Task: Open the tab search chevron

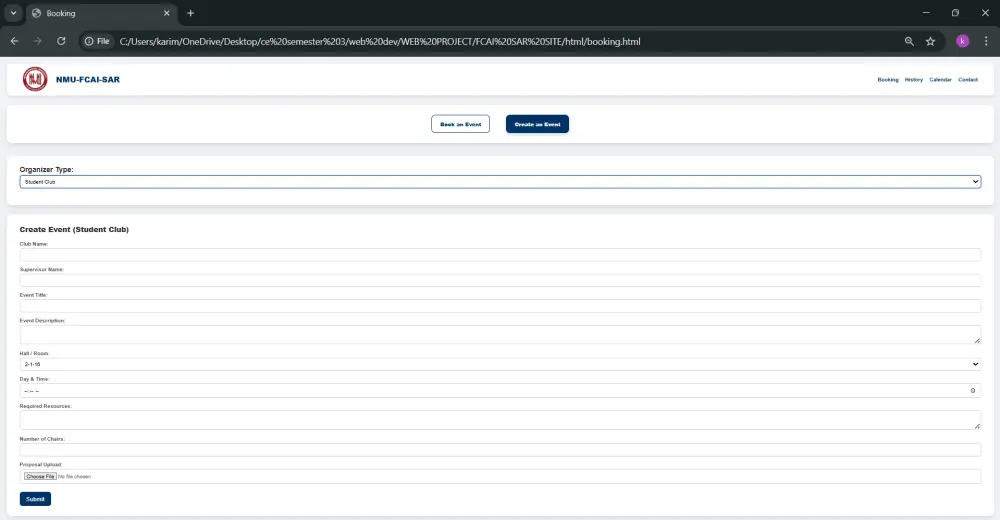Action: click(13, 13)
